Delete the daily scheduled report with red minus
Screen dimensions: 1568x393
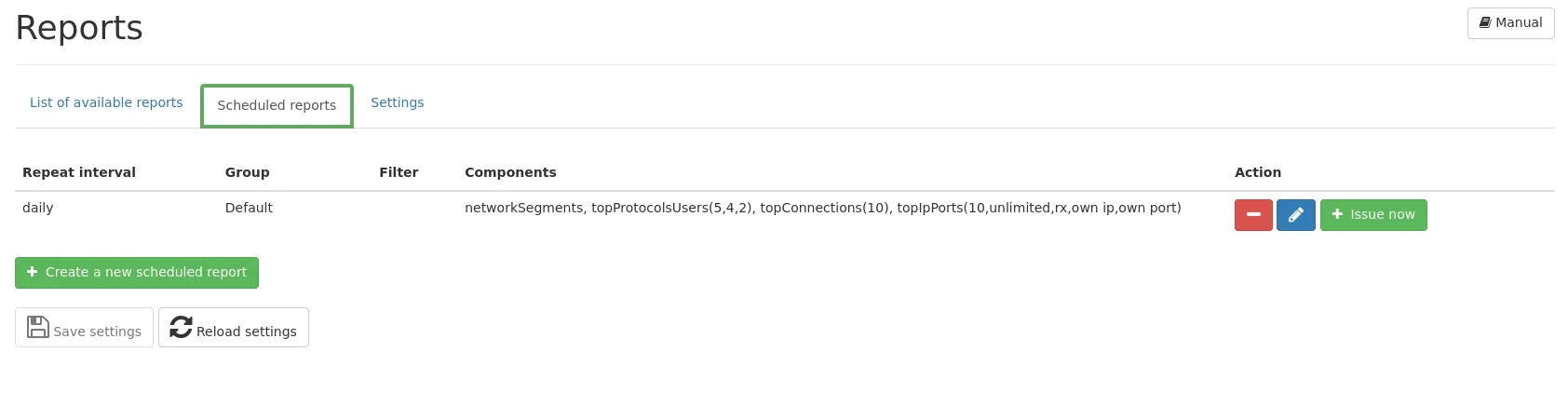1253,215
